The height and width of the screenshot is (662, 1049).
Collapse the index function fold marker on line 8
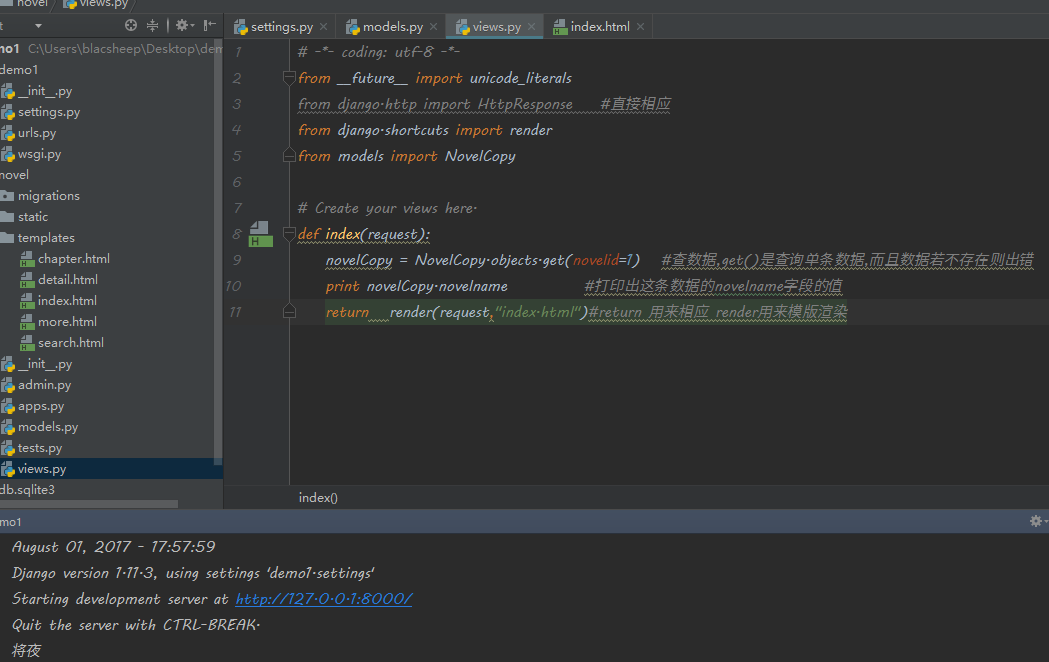291,234
